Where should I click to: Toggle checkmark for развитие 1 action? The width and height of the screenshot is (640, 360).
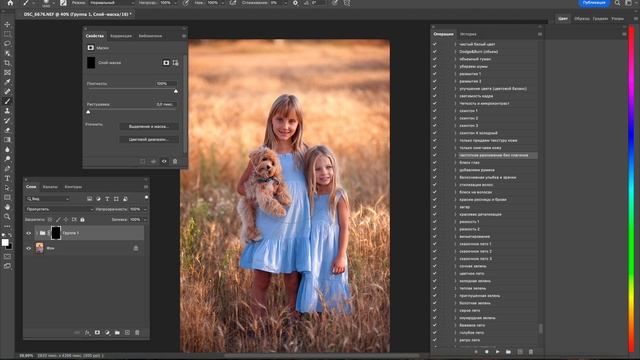[x=435, y=74]
